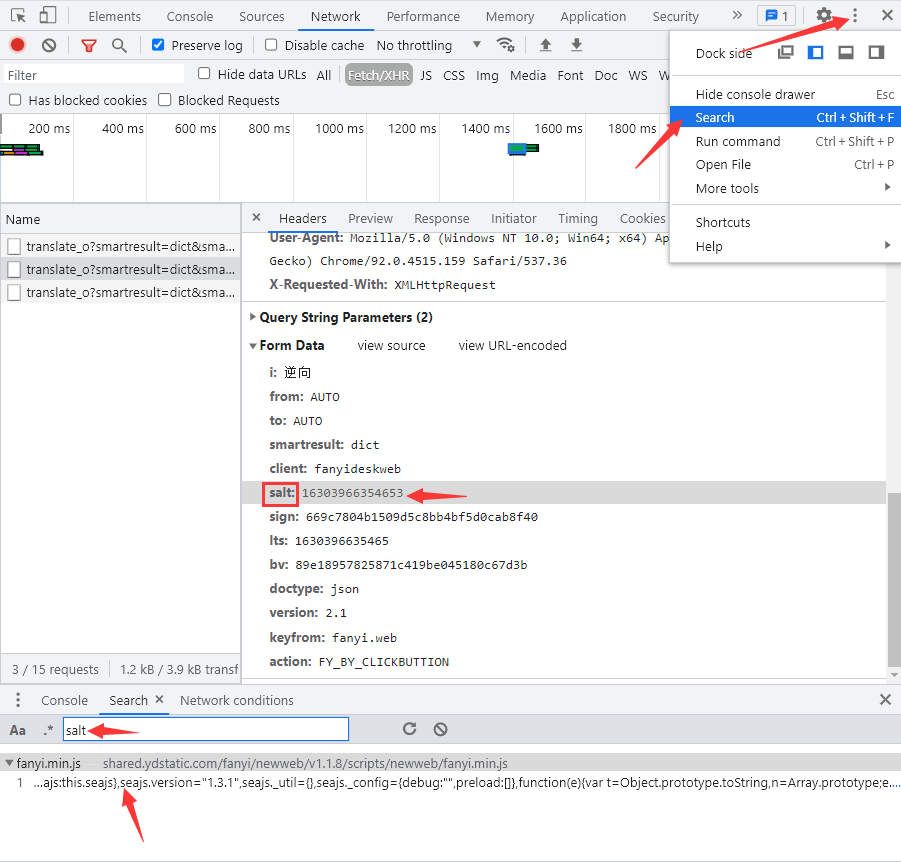
Task: Click the inspect element picker icon
Action: pos(18,16)
